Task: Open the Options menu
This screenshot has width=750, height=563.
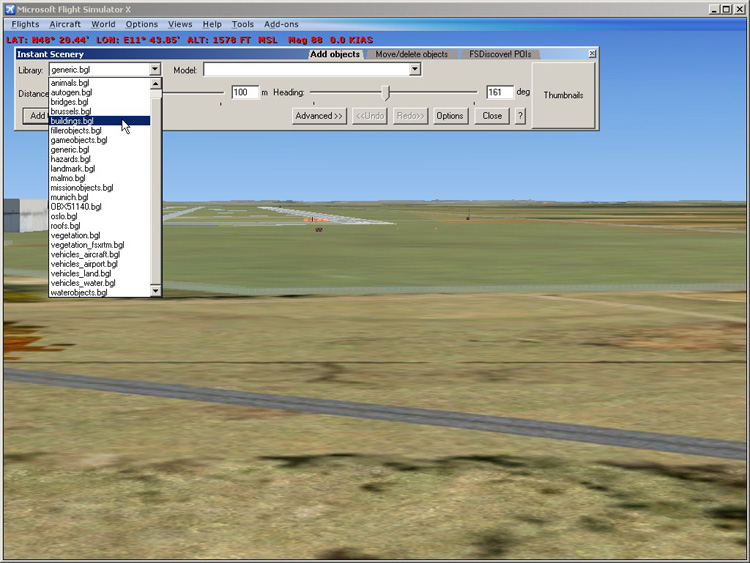Action: 142,24
